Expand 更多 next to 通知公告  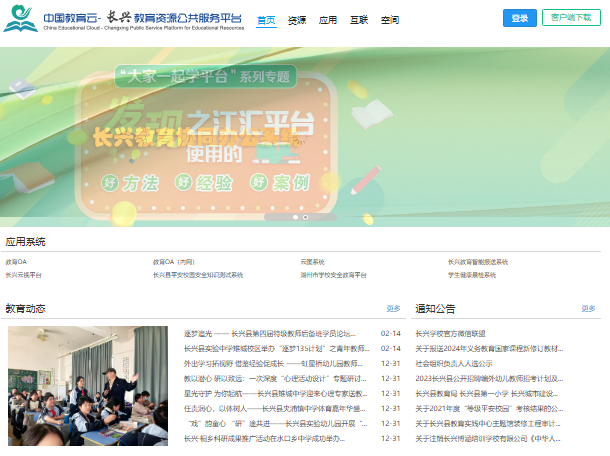point(588,309)
